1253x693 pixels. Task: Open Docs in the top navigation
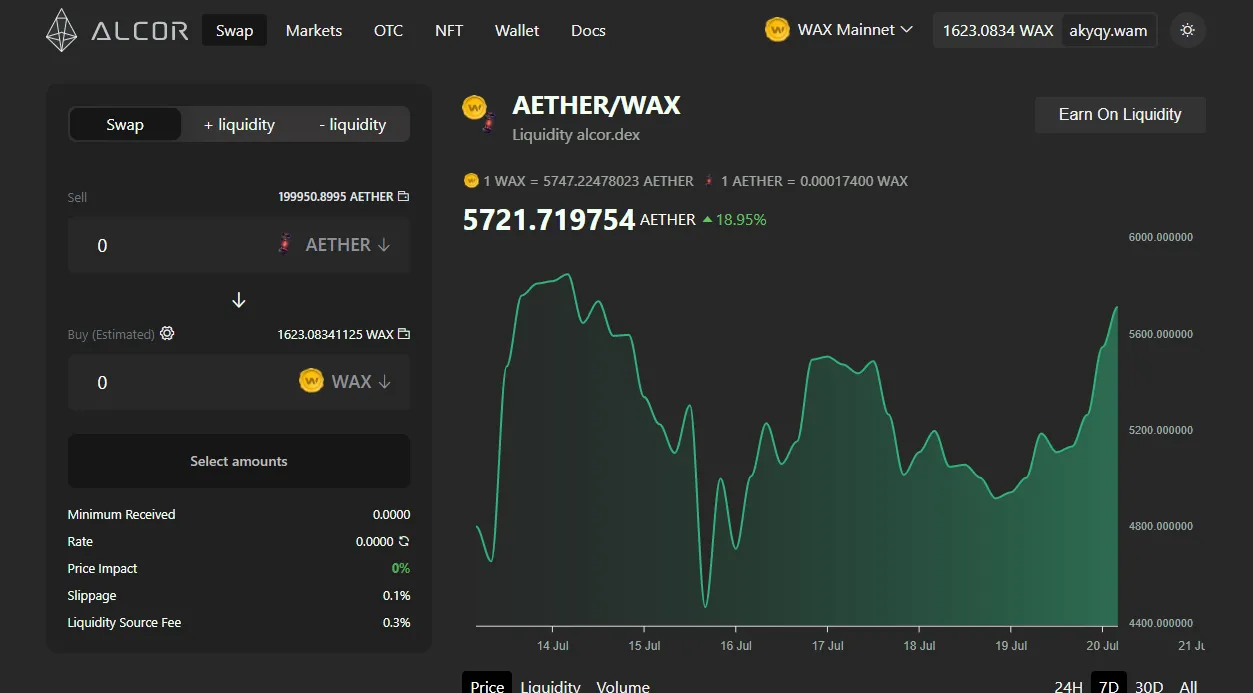click(x=588, y=30)
